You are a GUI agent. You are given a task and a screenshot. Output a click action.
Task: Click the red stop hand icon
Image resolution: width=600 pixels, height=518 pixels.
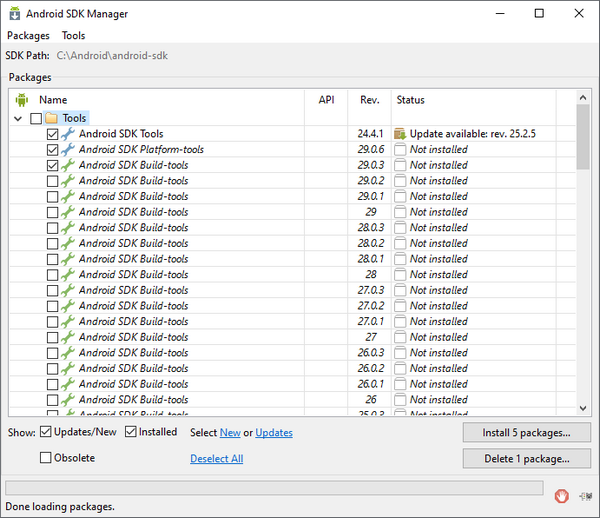tap(561, 496)
